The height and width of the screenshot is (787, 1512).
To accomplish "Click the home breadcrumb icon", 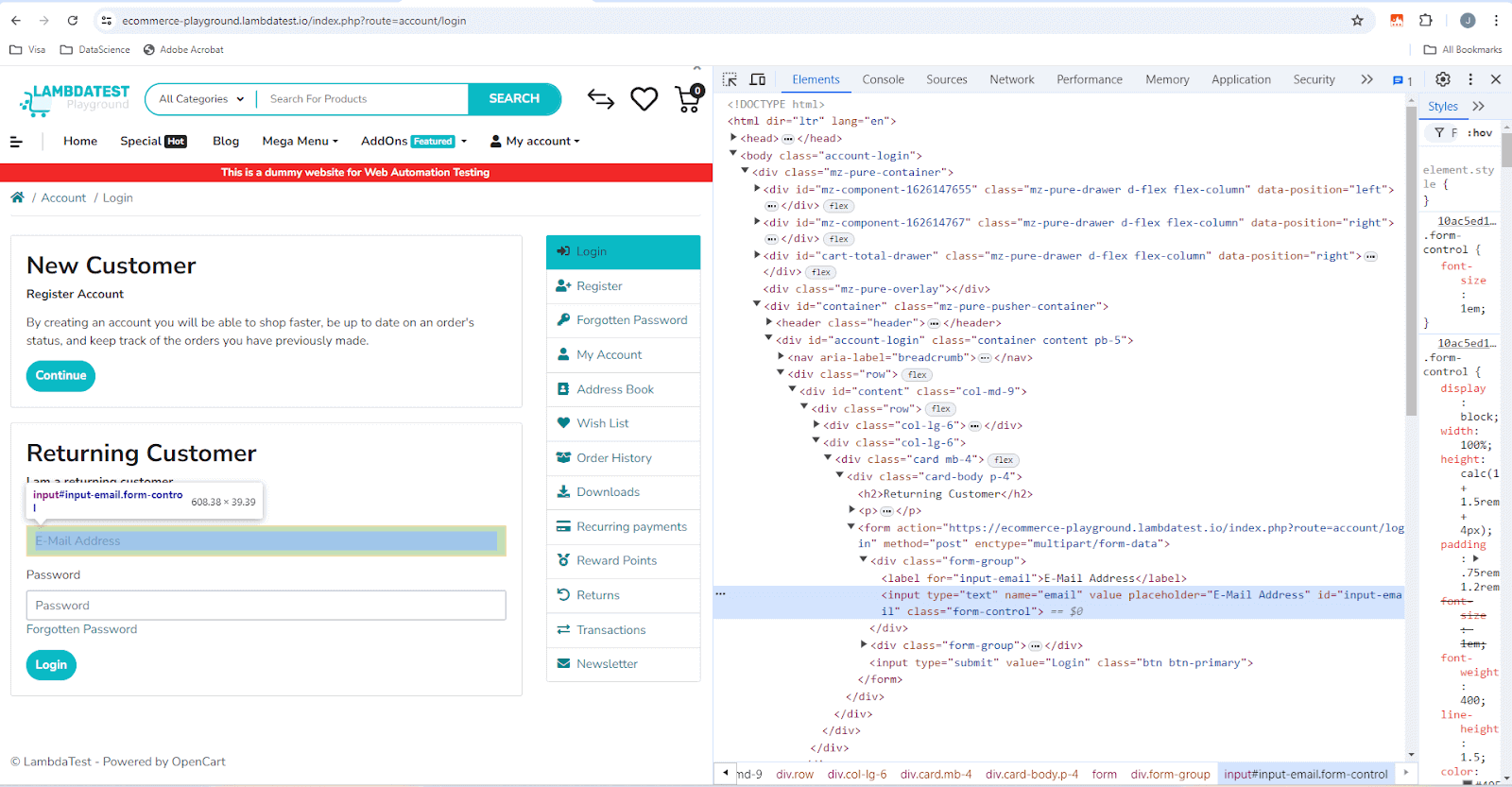I will pos(17,197).
